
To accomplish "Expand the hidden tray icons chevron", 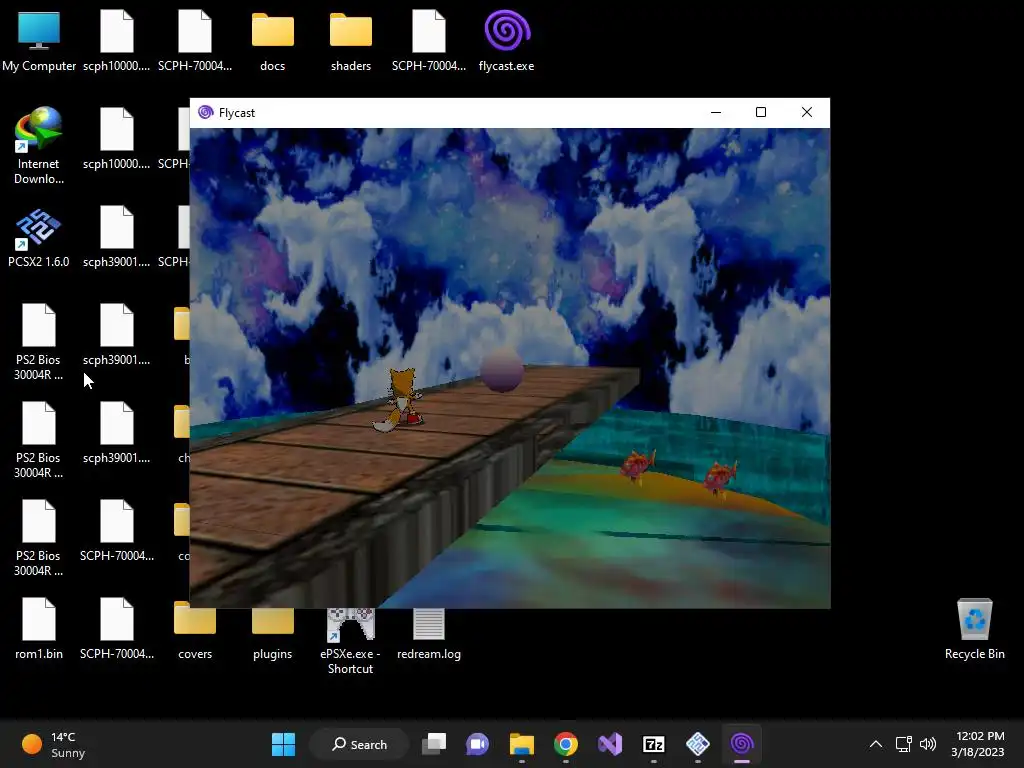I will coord(876,744).
